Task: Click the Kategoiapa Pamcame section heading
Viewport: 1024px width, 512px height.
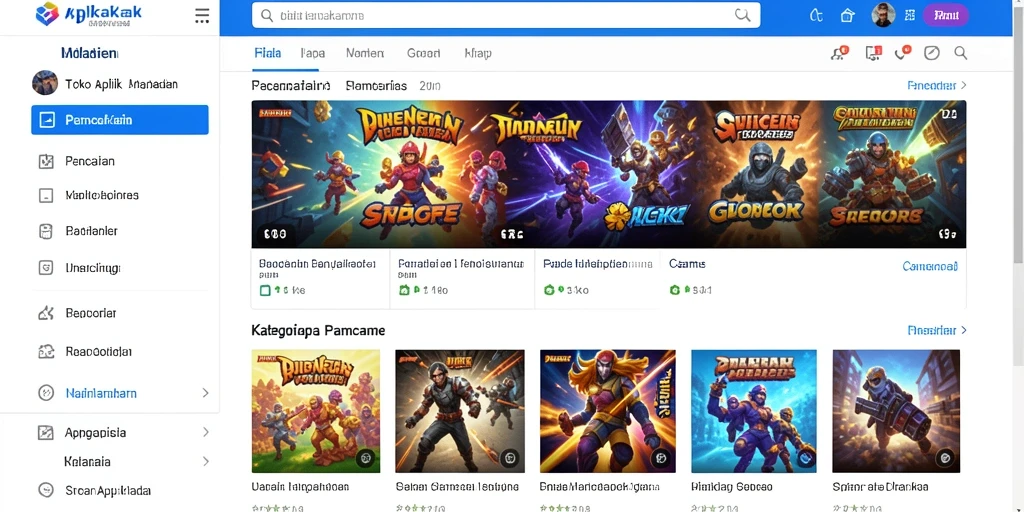Action: click(x=318, y=330)
